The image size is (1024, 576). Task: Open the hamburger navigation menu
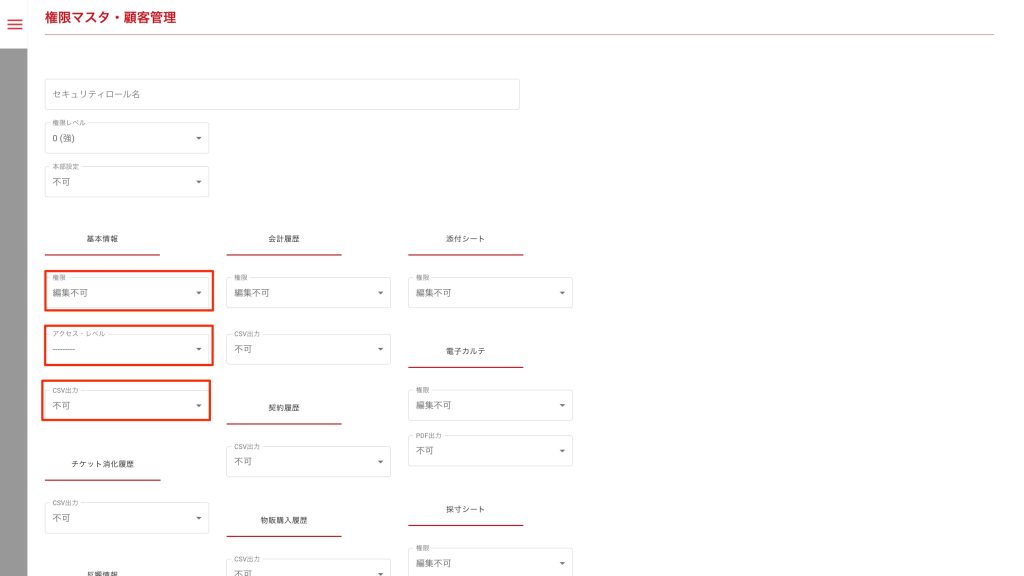pos(14,24)
